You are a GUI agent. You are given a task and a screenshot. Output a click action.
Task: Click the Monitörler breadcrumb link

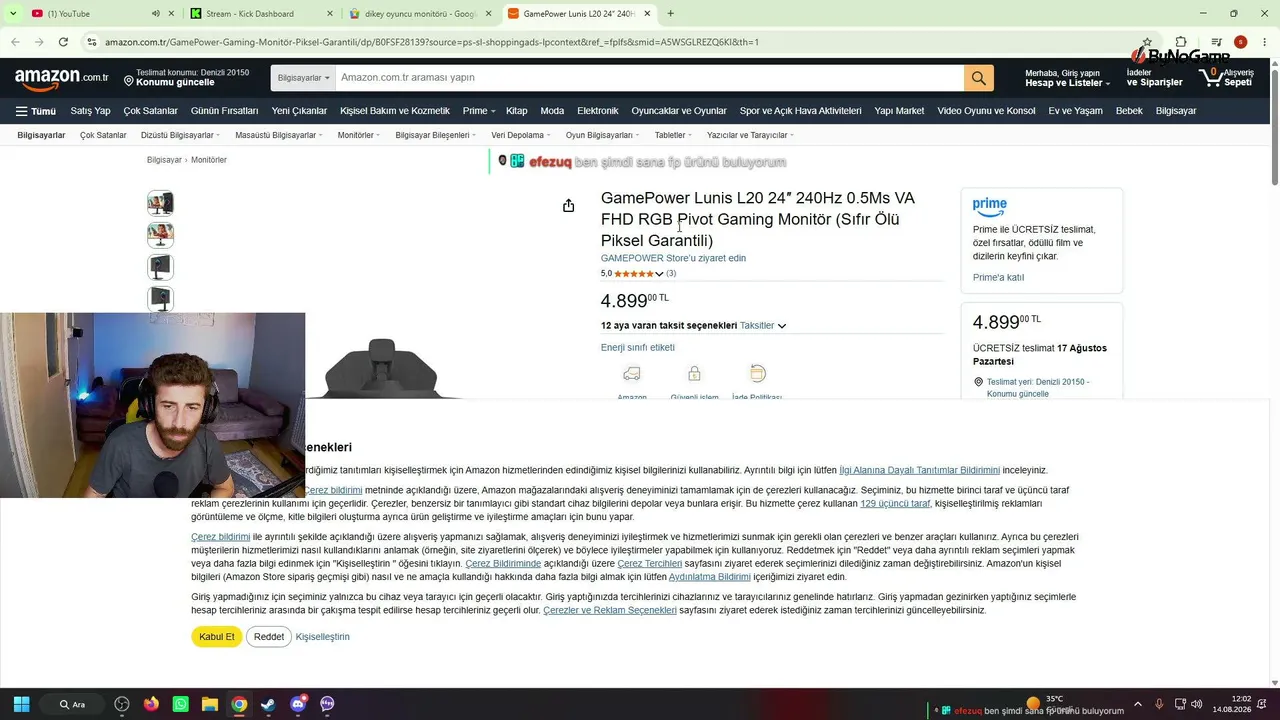click(x=209, y=160)
